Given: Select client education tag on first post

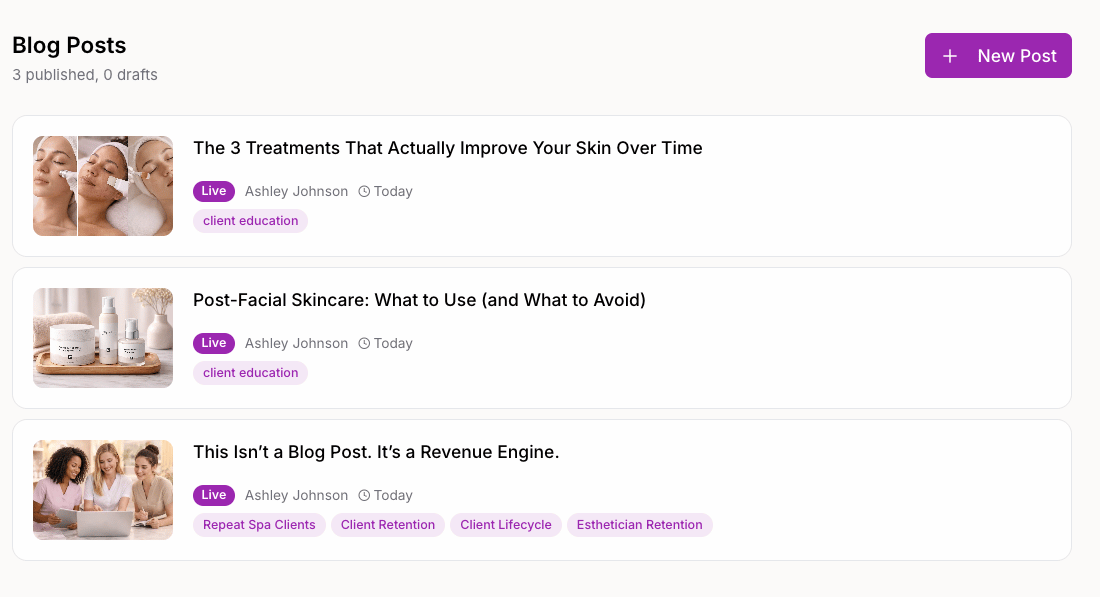Looking at the screenshot, I should tap(250, 221).
